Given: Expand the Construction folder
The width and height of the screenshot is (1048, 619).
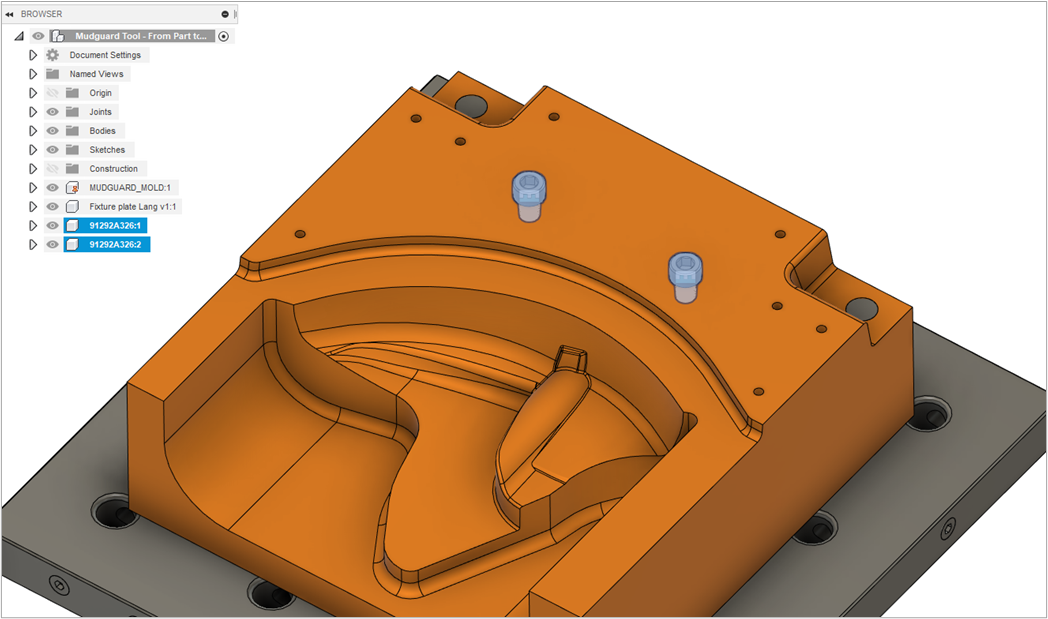Looking at the screenshot, I should [33, 168].
